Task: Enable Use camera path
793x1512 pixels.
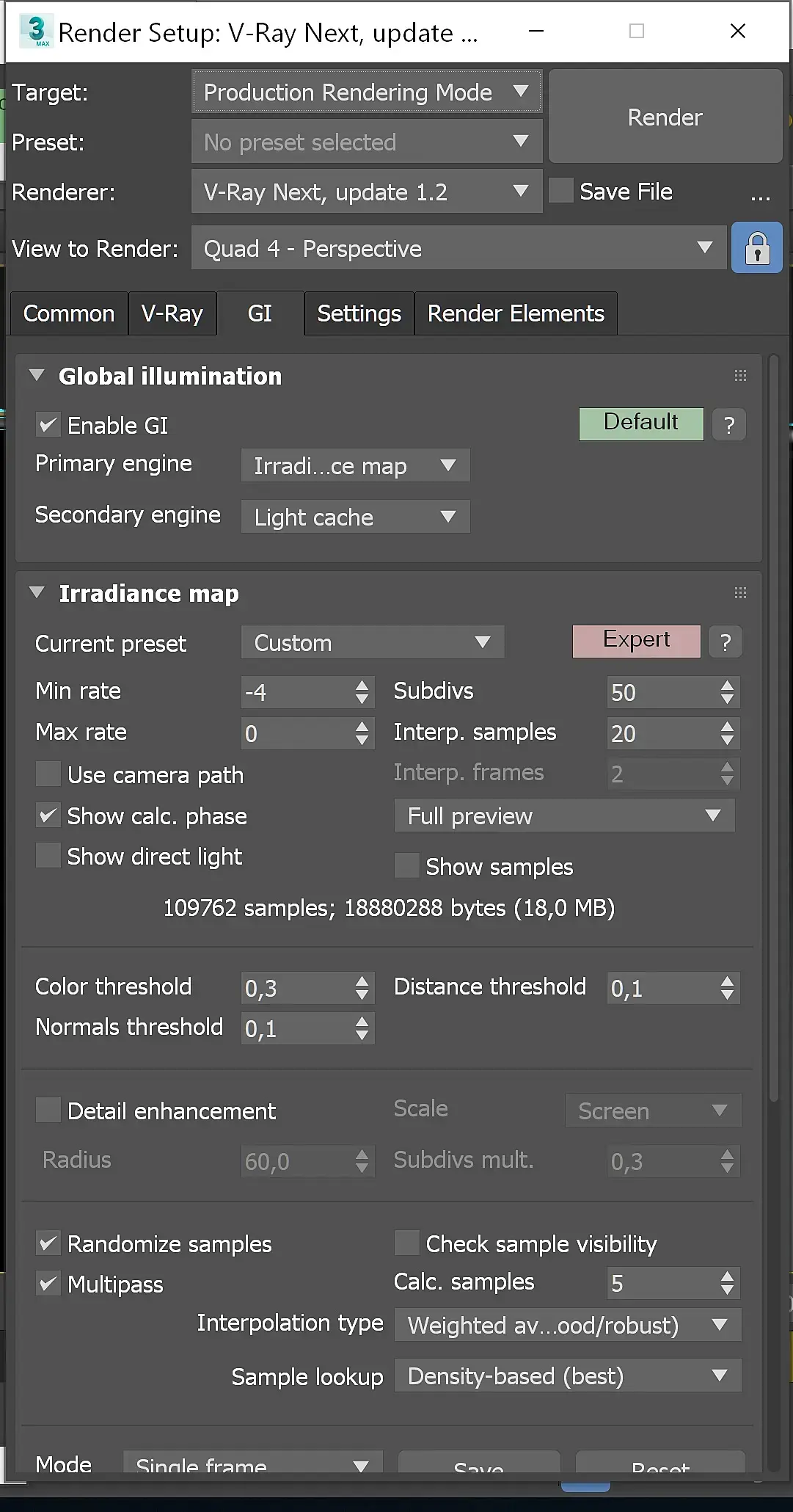Action: [x=48, y=774]
